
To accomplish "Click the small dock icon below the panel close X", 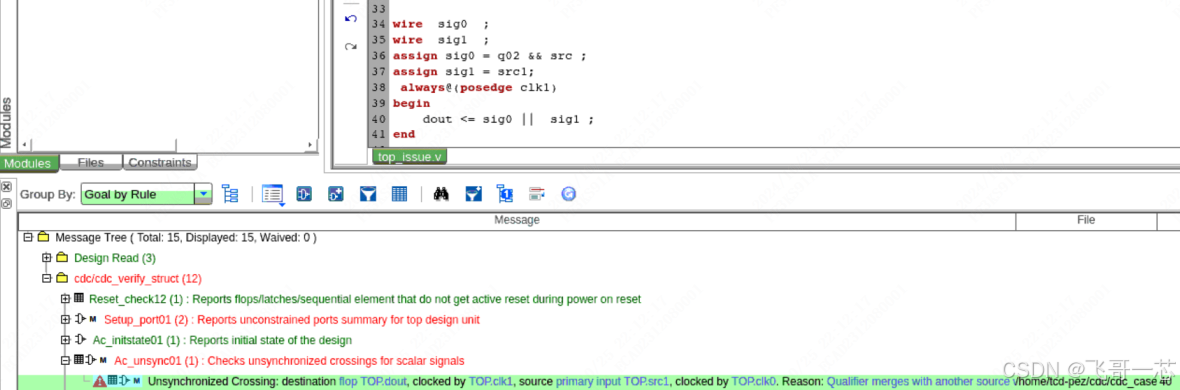I will pos(7,203).
